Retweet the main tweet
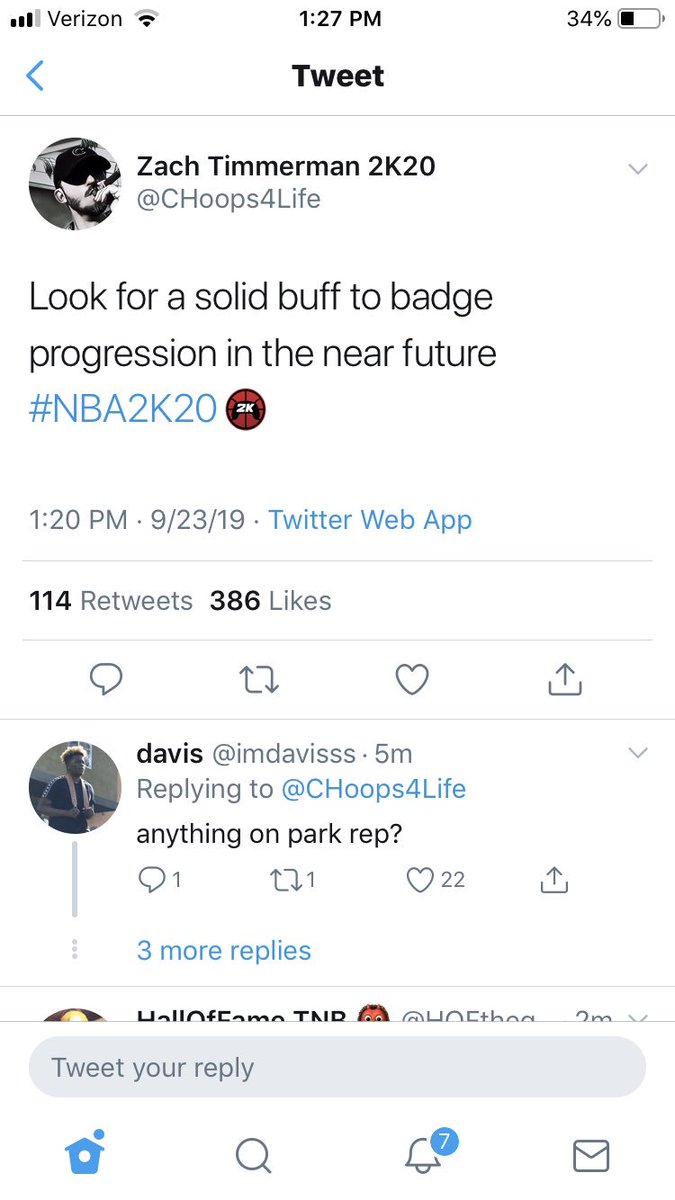 coord(260,680)
